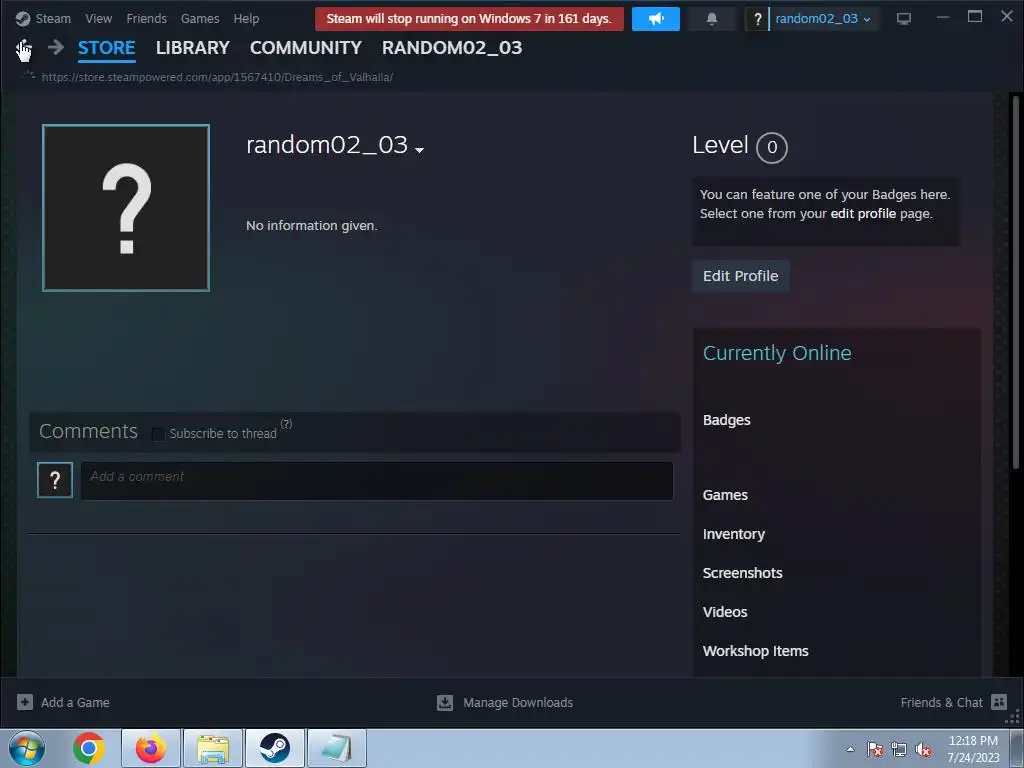Click the store URL address text
Image resolution: width=1024 pixels, height=768 pixels.
217,77
